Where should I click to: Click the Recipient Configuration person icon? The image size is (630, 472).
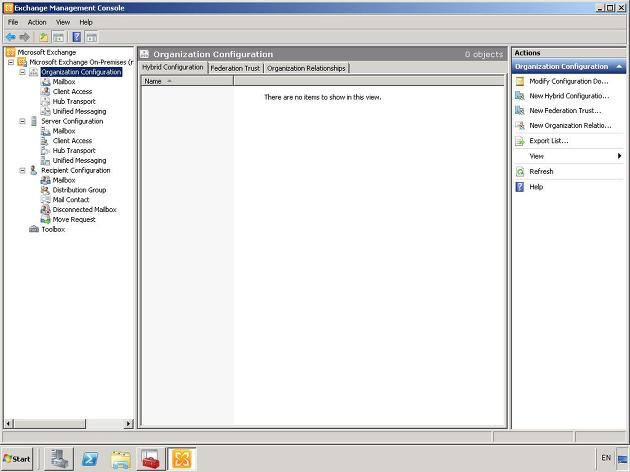click(x=34, y=170)
